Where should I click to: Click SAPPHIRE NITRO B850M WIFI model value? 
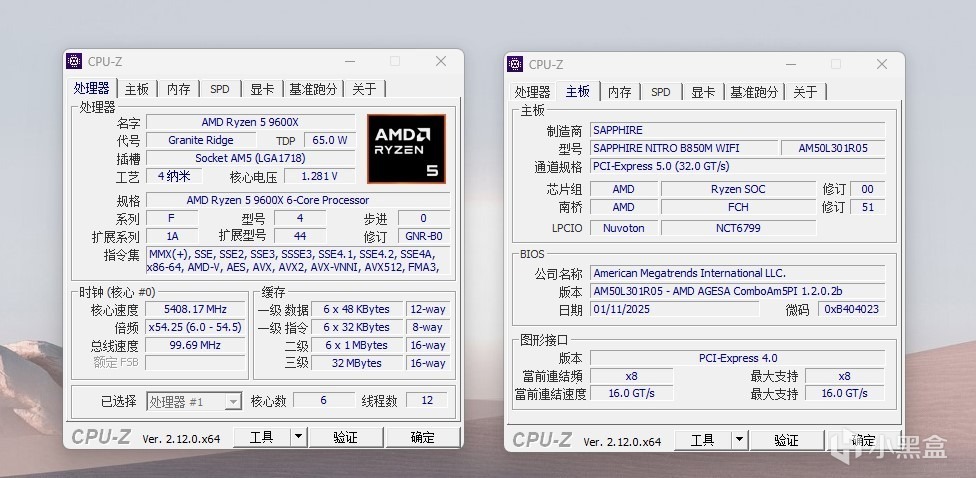[x=683, y=148]
